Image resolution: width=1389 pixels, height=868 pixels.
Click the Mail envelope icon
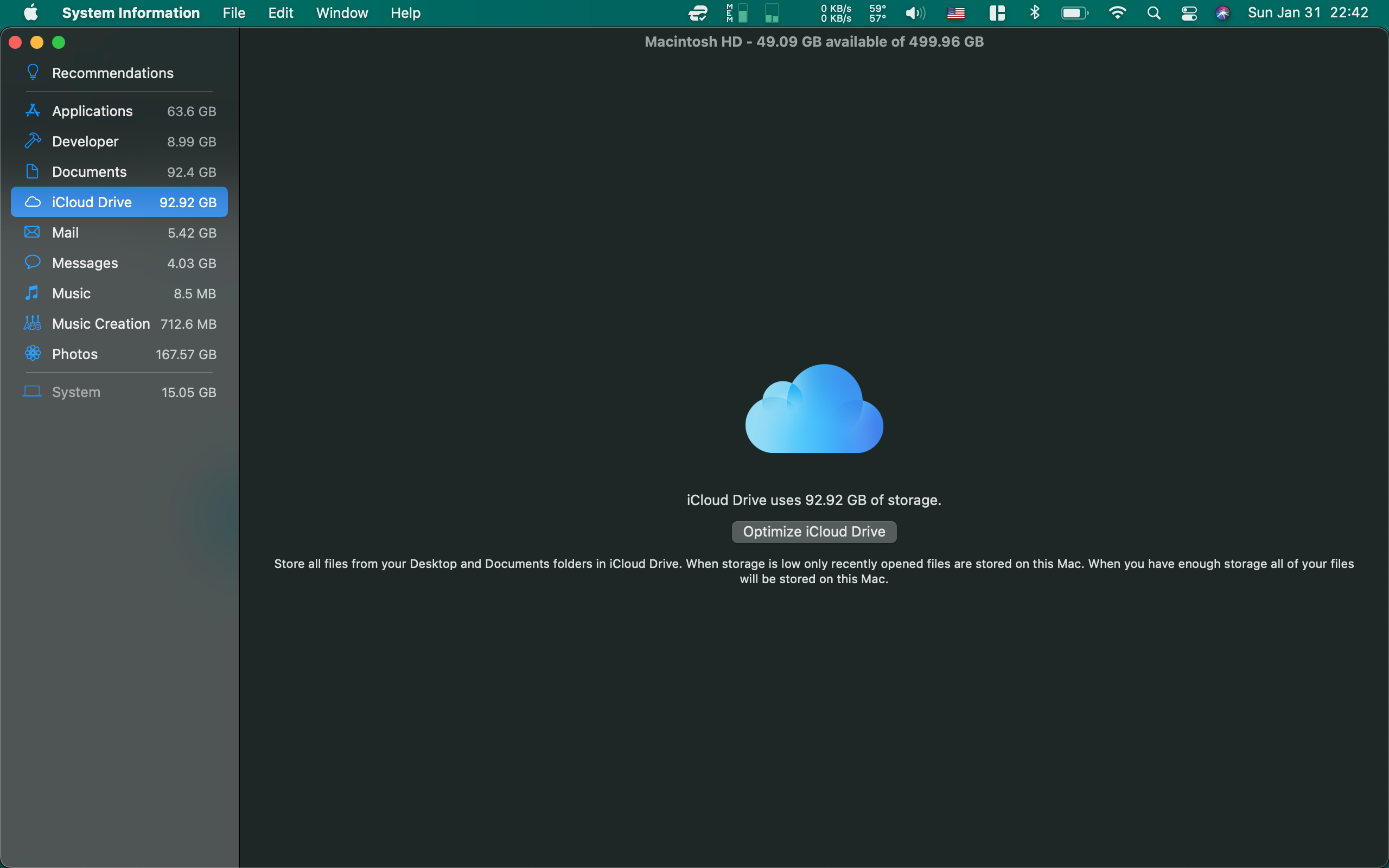[33, 232]
